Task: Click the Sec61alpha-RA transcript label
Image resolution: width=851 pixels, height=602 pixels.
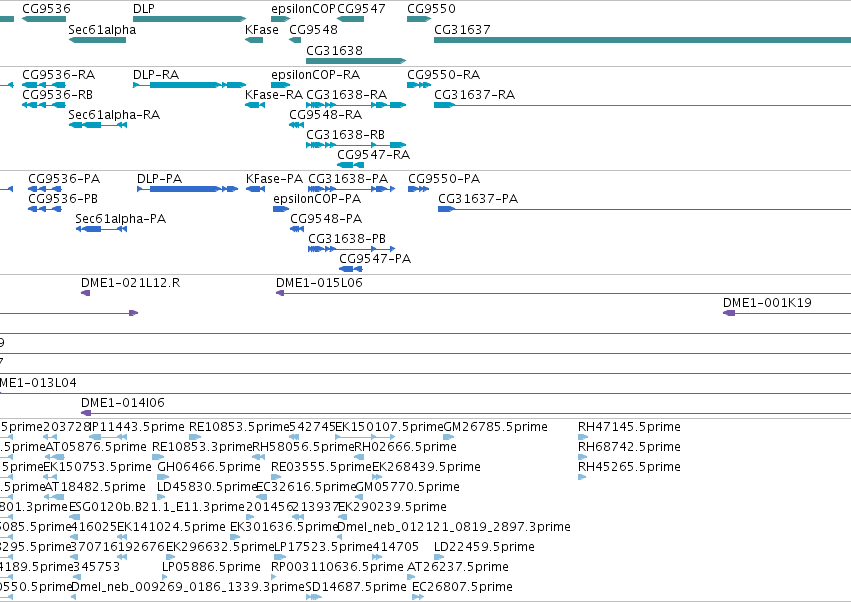Action: tap(114, 115)
